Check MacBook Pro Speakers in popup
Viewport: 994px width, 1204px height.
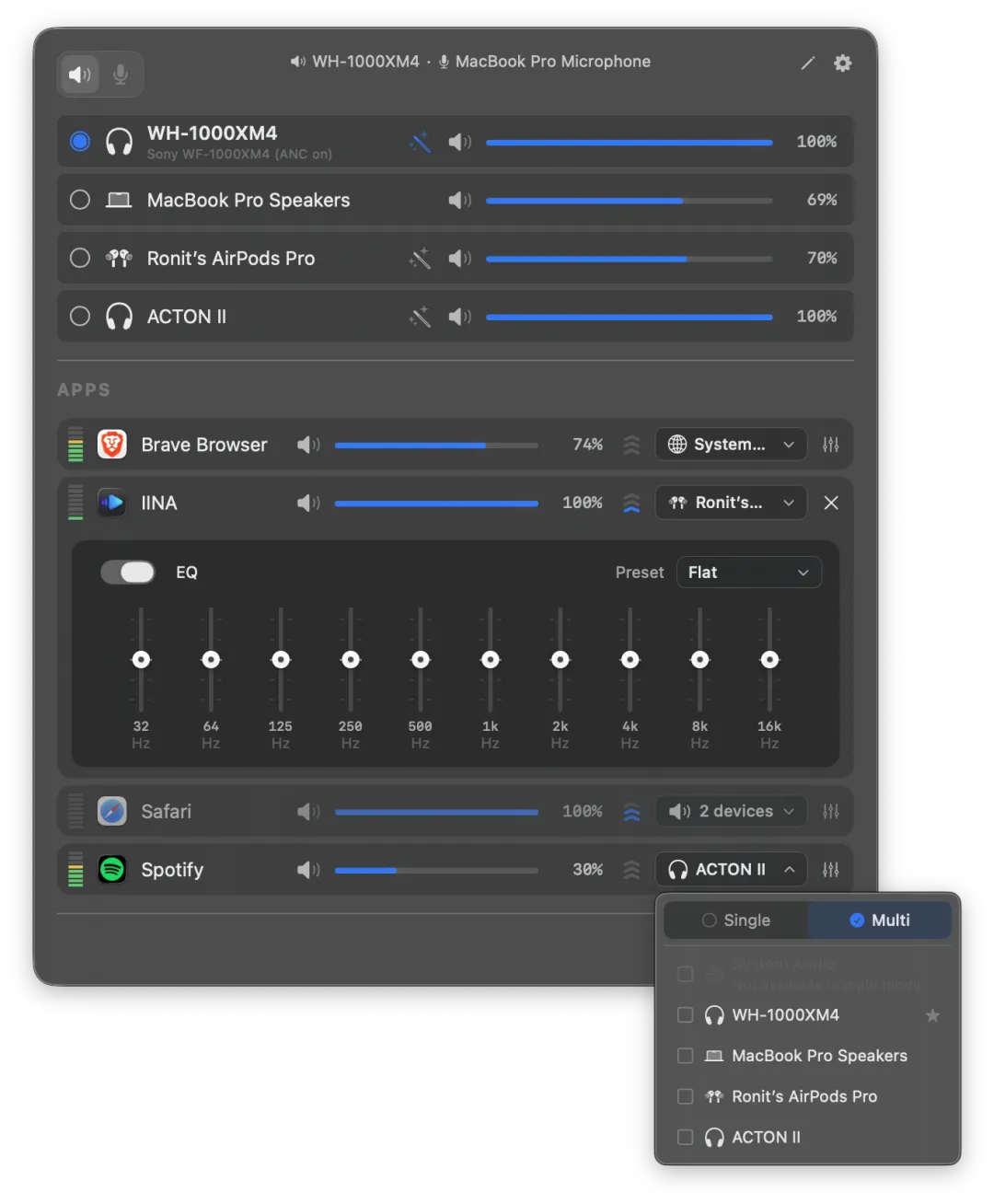click(x=686, y=1055)
